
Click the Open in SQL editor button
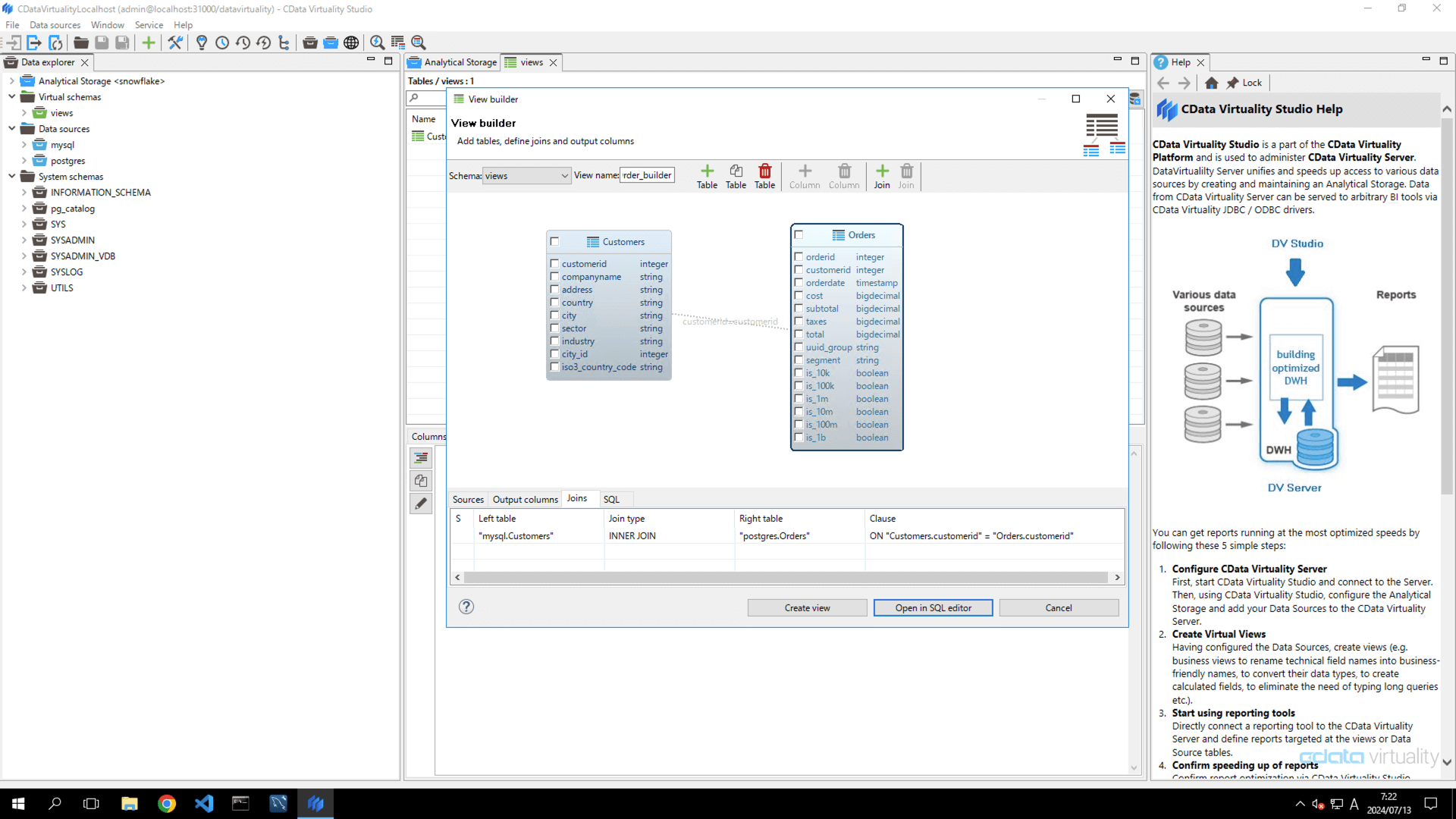point(933,607)
